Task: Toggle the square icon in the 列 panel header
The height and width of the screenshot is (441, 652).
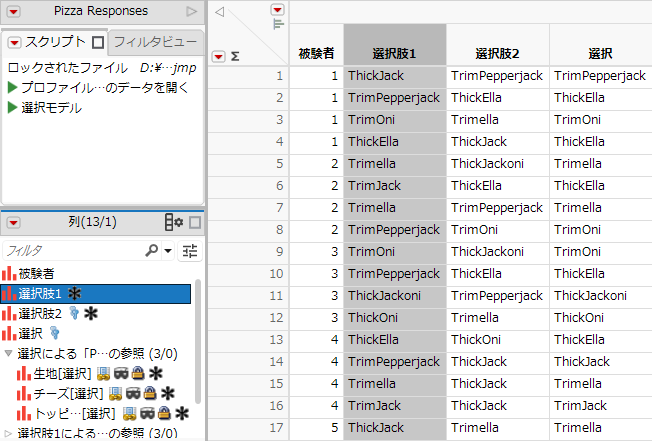Action: click(x=195, y=223)
